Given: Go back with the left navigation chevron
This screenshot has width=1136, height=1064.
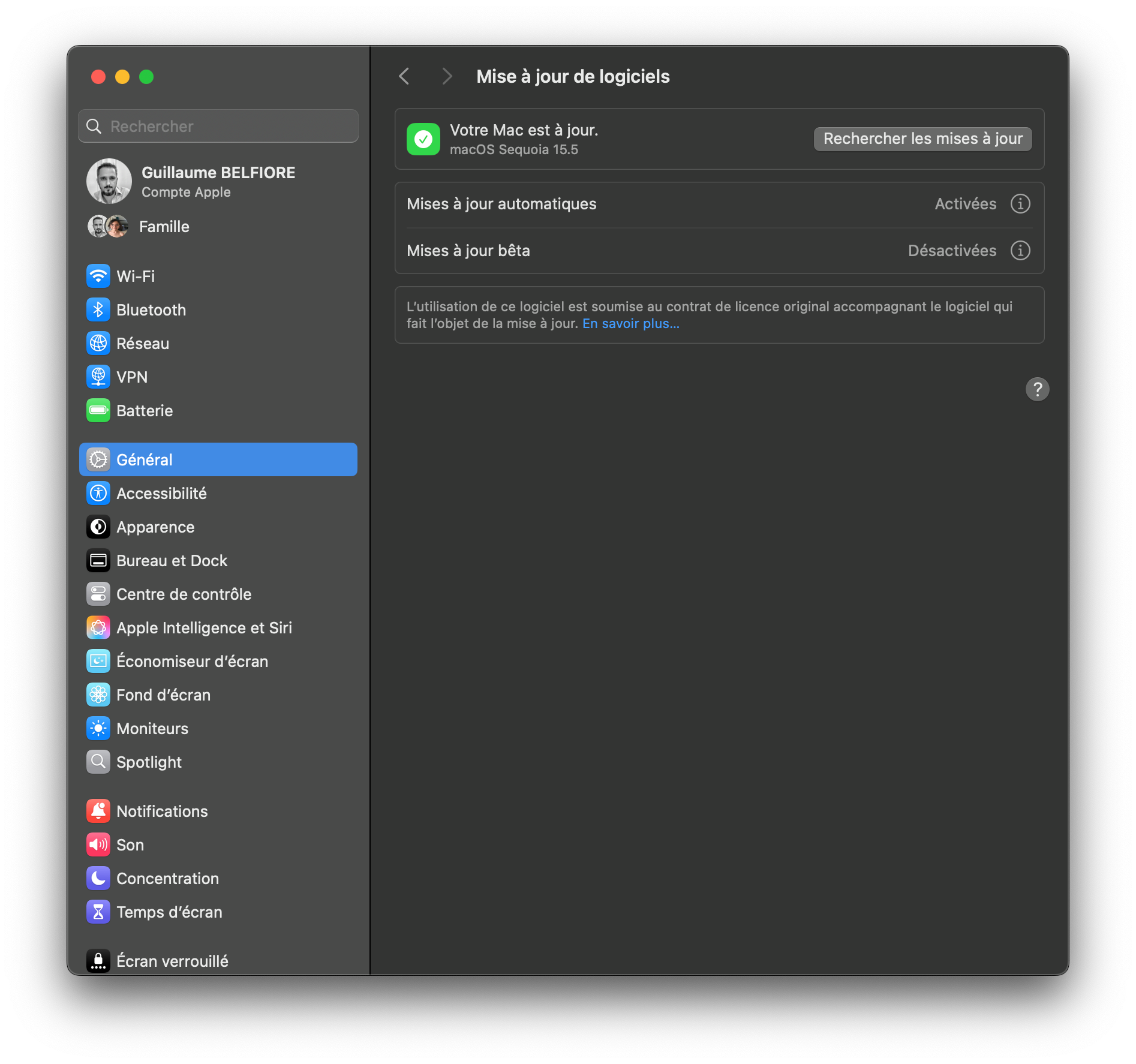Looking at the screenshot, I should tap(404, 76).
